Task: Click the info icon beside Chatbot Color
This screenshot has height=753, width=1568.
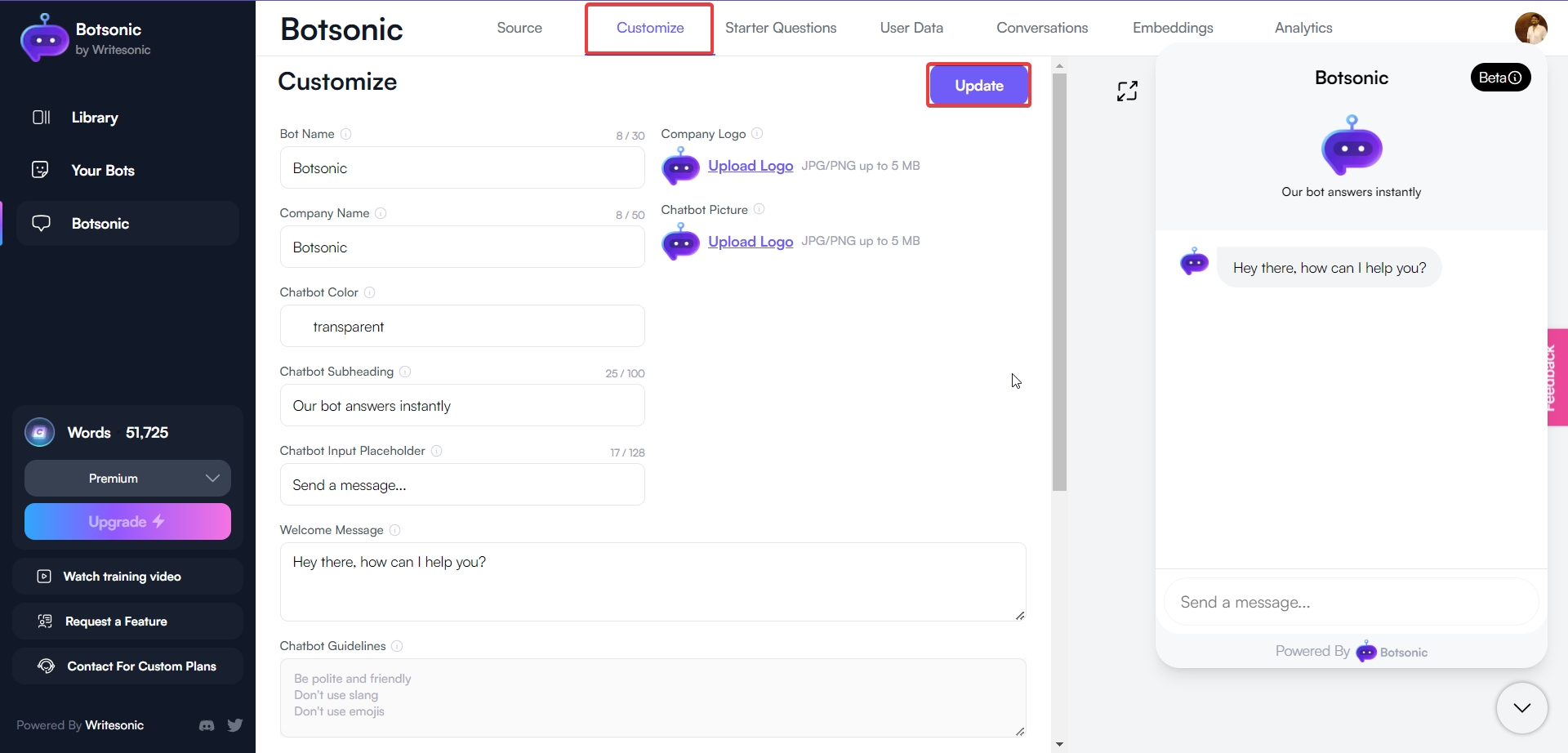Action: click(x=369, y=292)
